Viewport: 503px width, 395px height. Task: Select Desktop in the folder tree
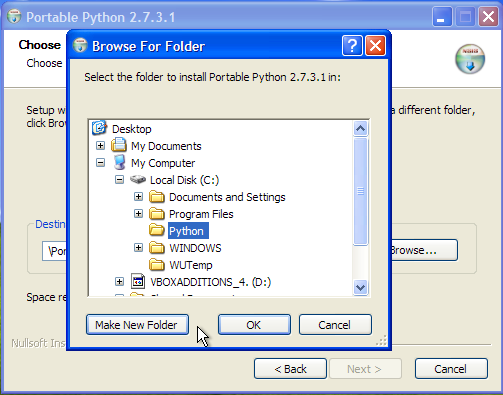132,129
